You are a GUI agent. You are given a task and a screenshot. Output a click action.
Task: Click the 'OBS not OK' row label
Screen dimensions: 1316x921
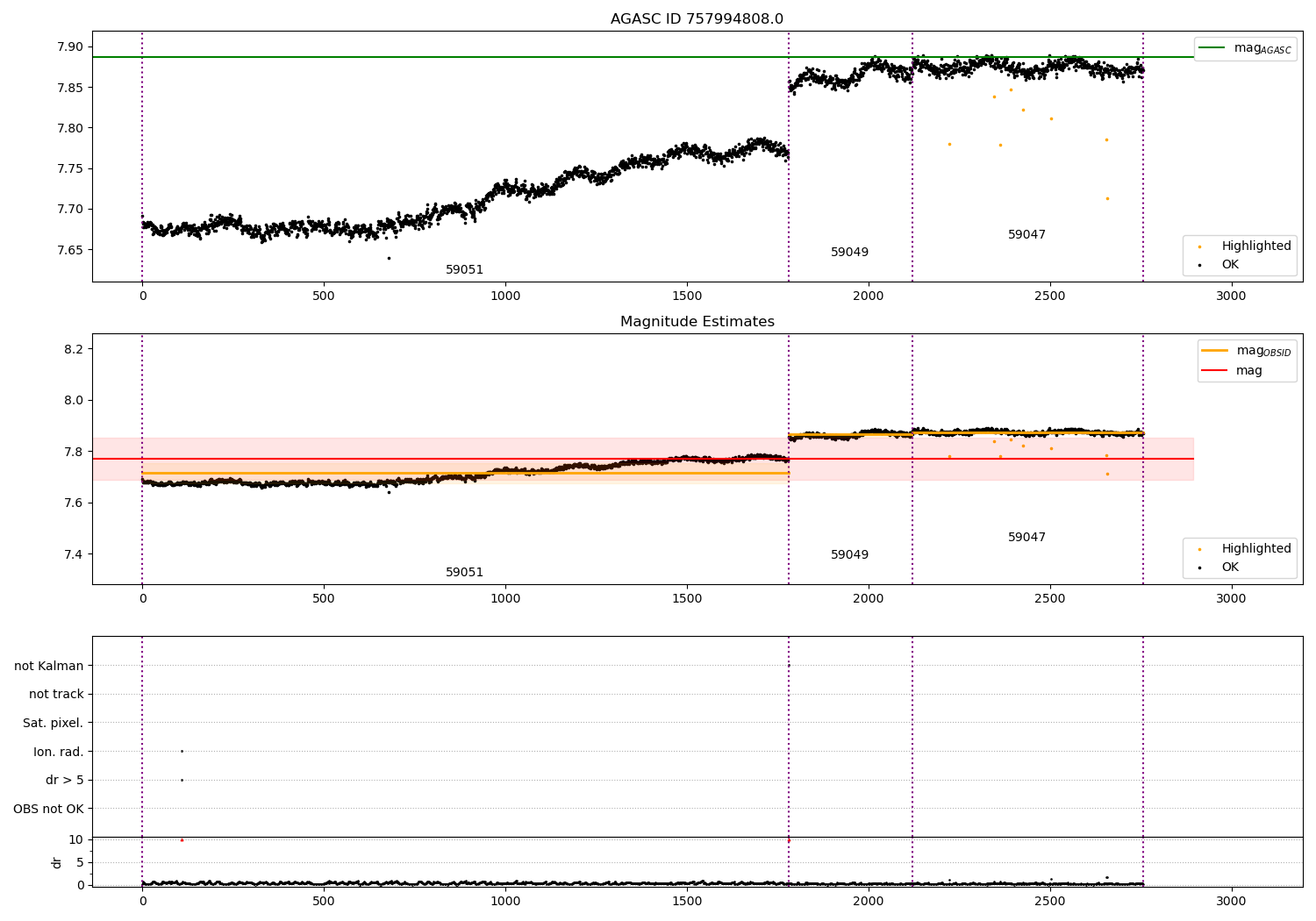click(49, 810)
